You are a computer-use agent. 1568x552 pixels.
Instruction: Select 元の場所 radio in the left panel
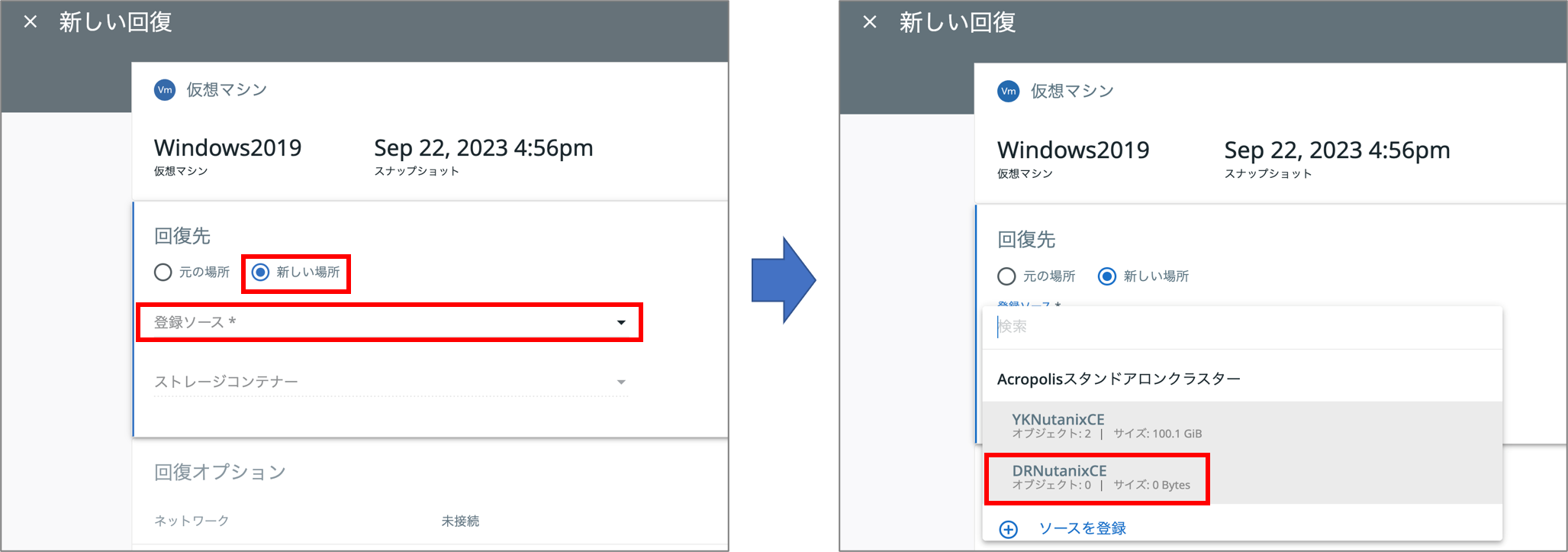(x=163, y=272)
